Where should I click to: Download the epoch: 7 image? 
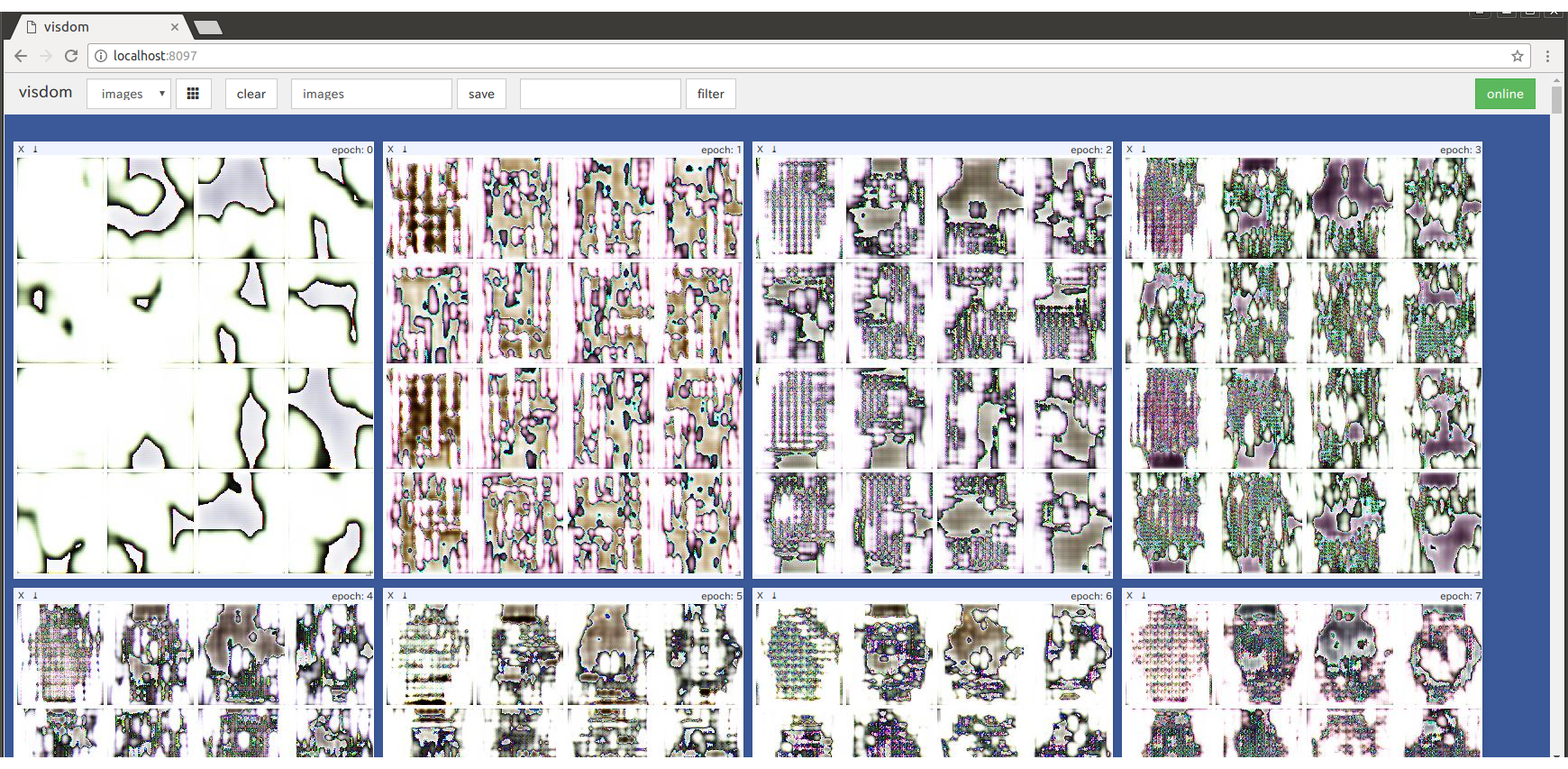pos(1144,596)
